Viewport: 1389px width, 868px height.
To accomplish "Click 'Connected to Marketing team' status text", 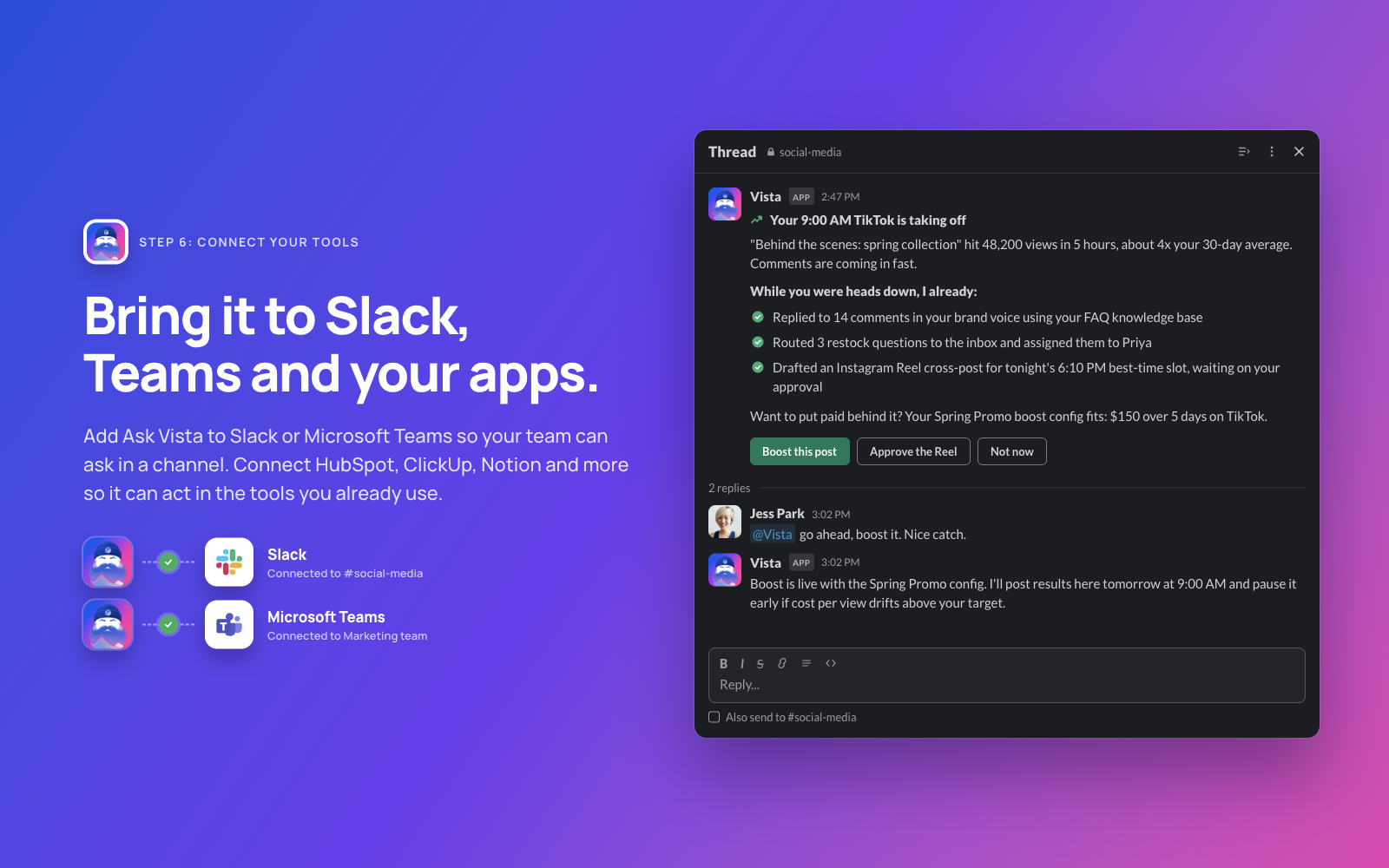I will 347,636.
